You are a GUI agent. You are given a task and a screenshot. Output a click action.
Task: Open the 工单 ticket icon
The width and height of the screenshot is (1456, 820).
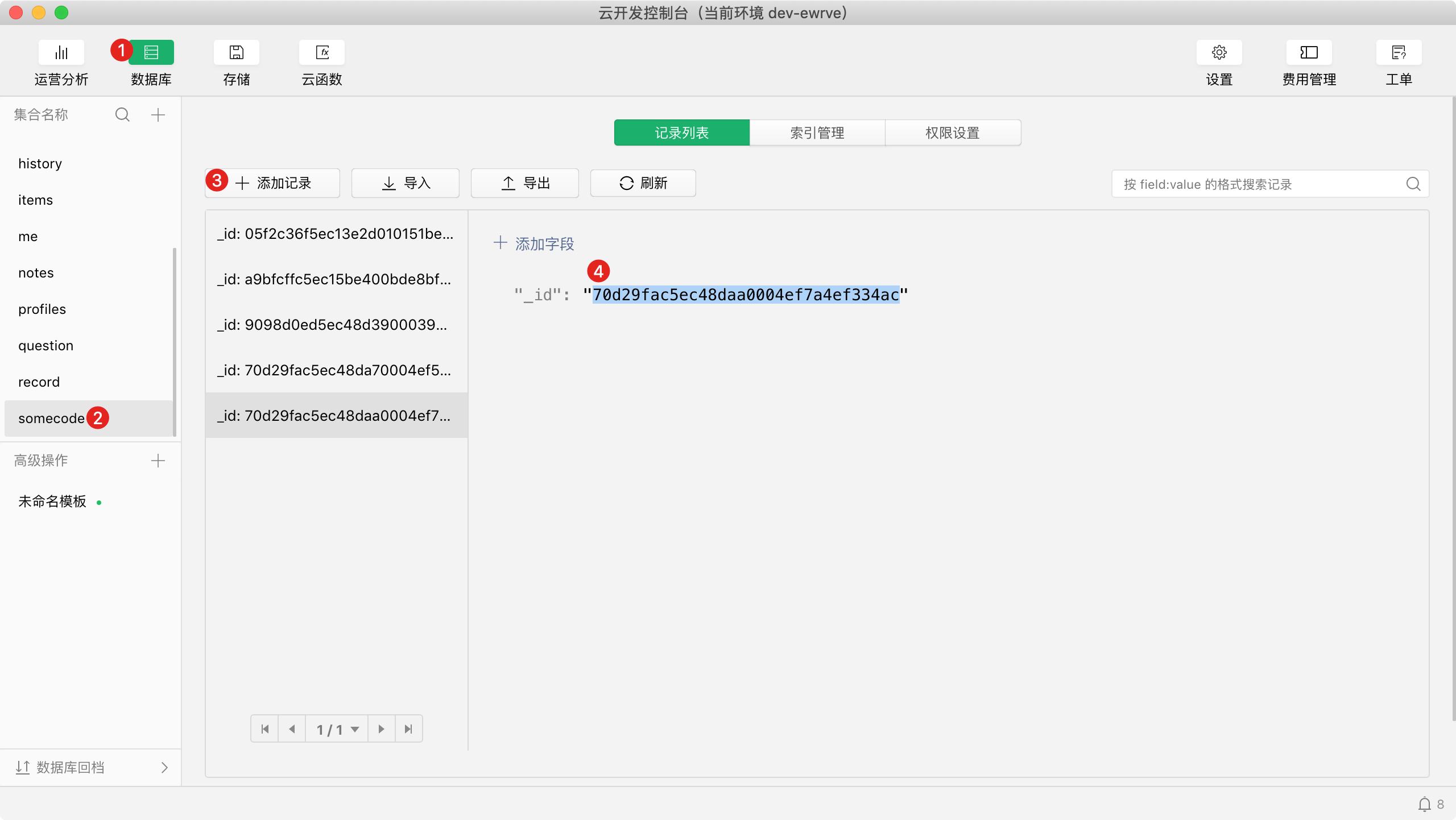[1399, 53]
